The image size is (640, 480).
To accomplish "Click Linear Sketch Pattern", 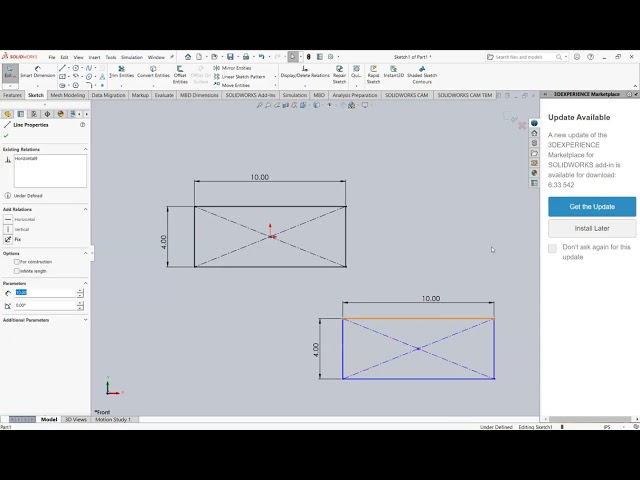I will [x=239, y=76].
